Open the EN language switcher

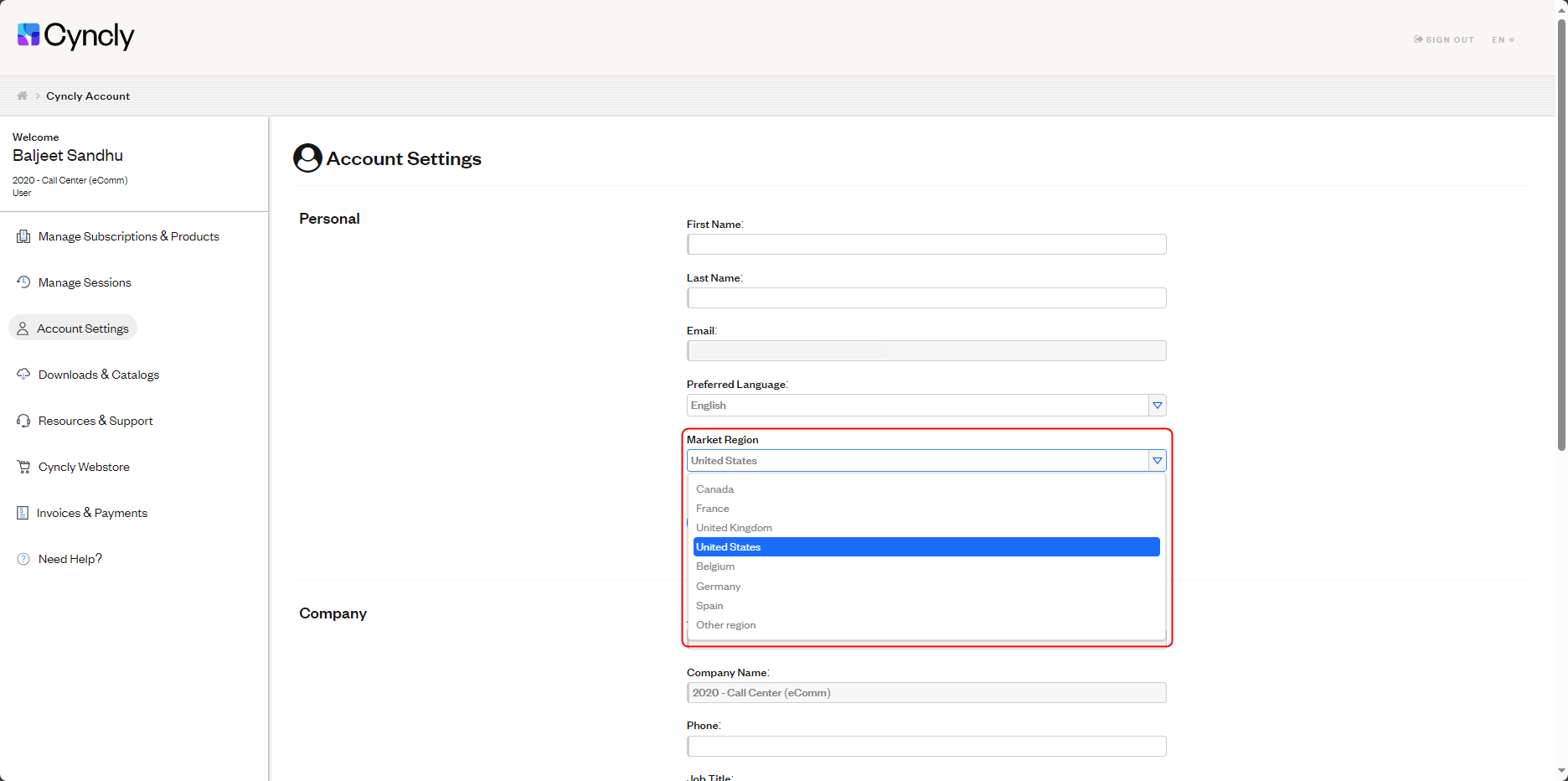[1503, 39]
